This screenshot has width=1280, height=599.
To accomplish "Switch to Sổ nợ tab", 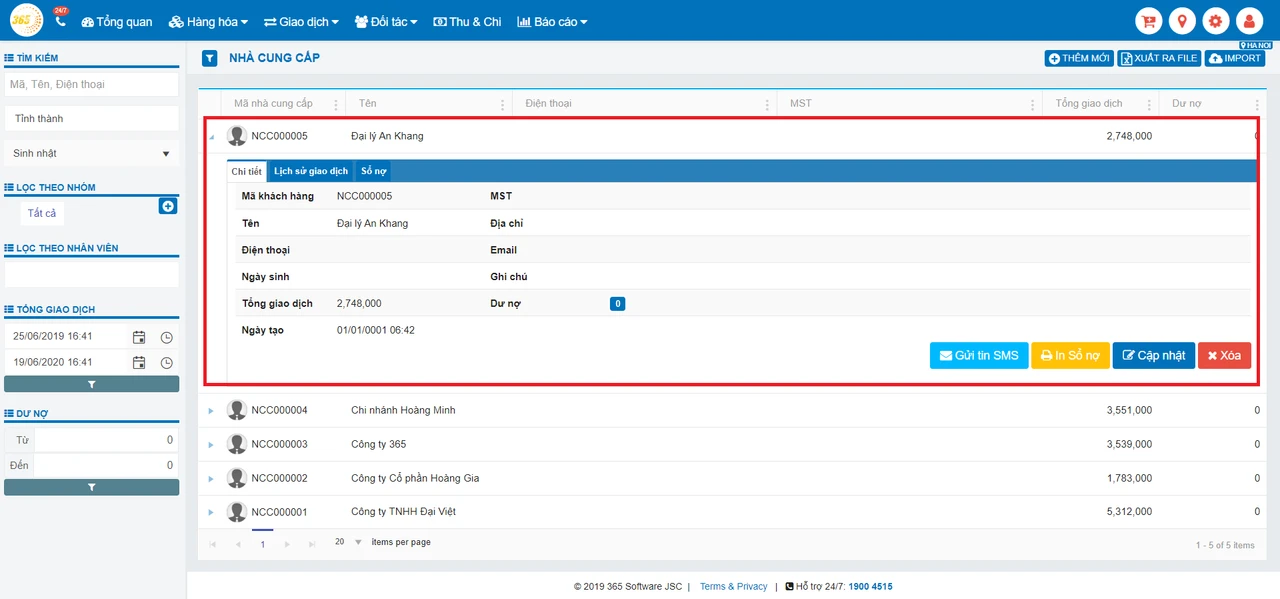I will tap(374, 171).
